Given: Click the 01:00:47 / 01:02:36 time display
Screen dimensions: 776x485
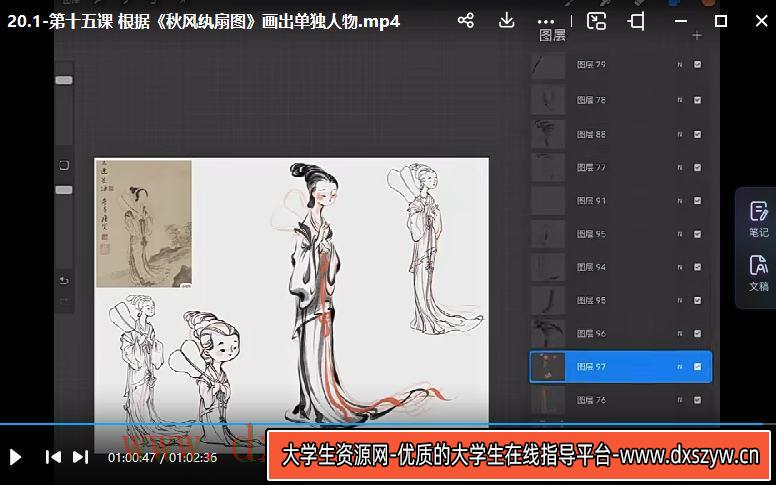Looking at the screenshot, I should click(162, 457).
